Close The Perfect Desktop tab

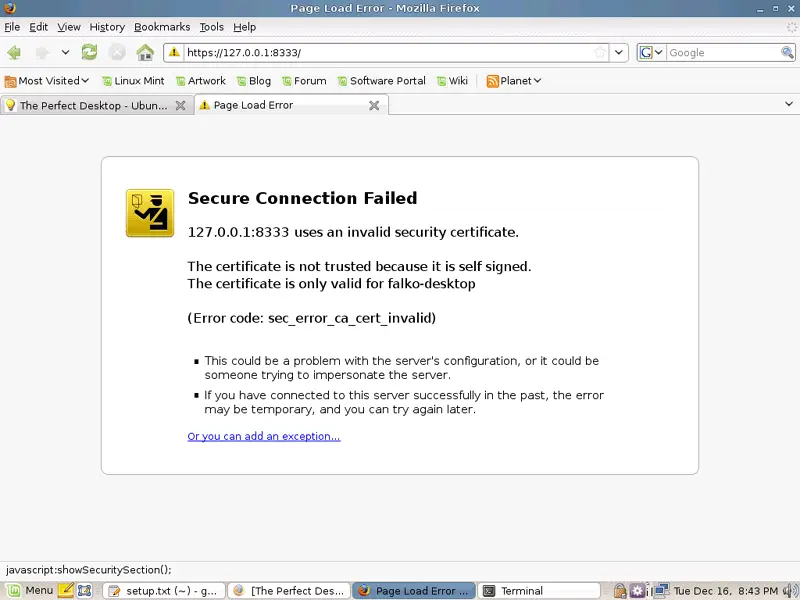pos(180,105)
